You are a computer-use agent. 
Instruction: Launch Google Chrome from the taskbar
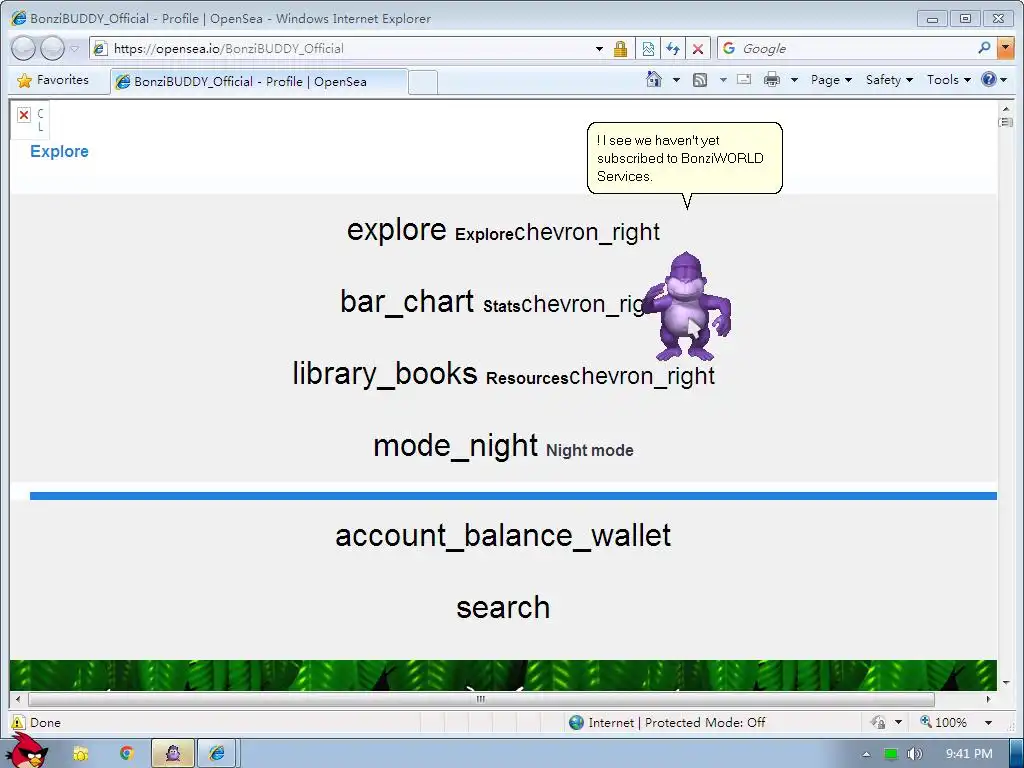point(126,754)
